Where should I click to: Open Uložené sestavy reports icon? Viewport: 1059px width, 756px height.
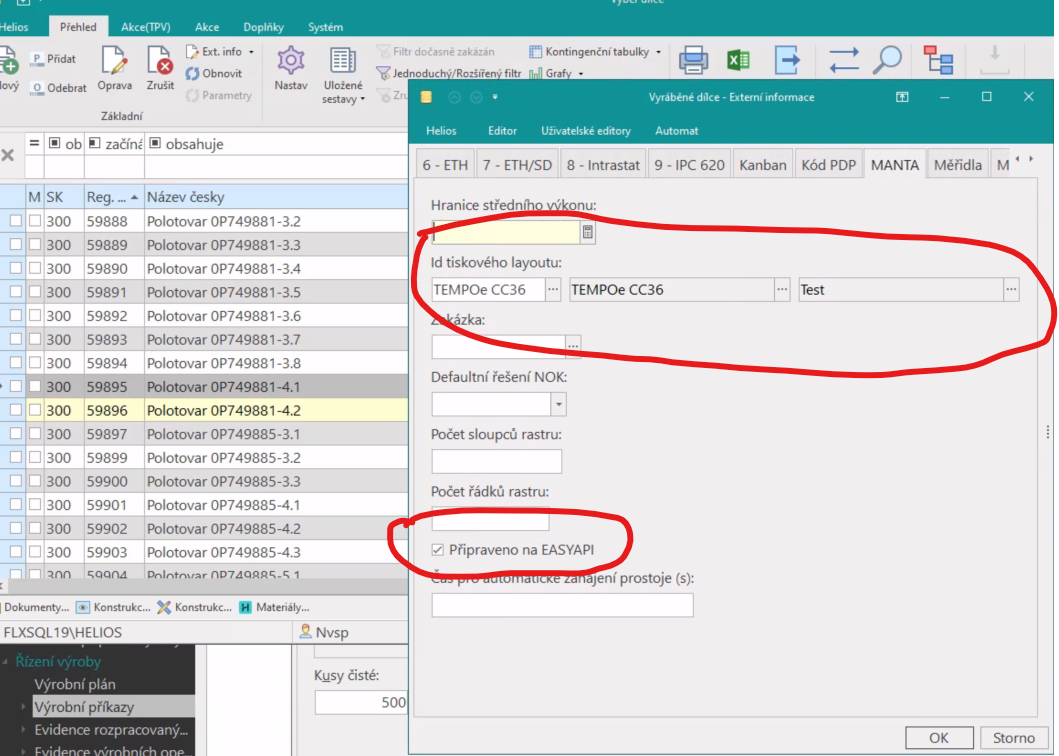pyautogui.click(x=343, y=62)
